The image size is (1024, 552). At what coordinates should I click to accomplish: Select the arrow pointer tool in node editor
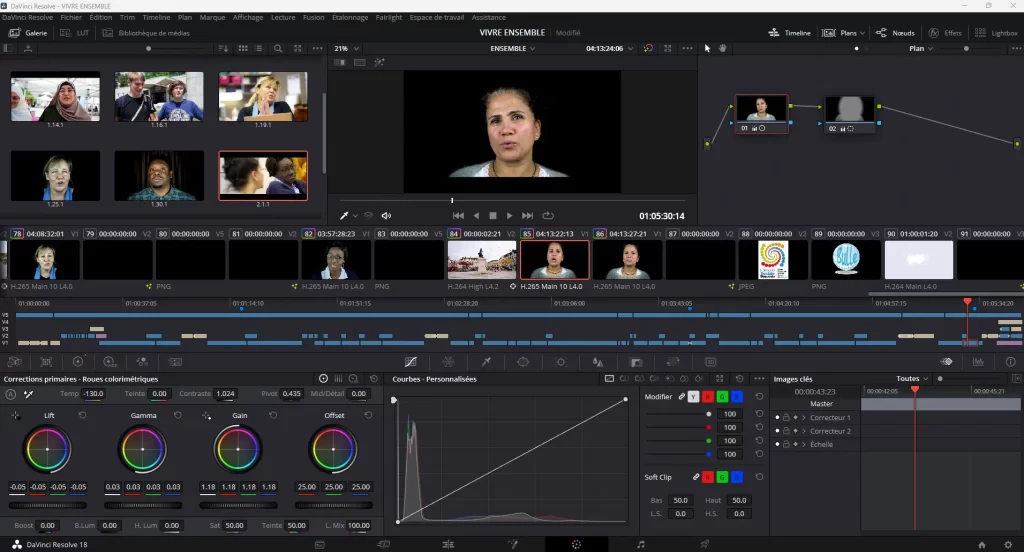(x=707, y=48)
